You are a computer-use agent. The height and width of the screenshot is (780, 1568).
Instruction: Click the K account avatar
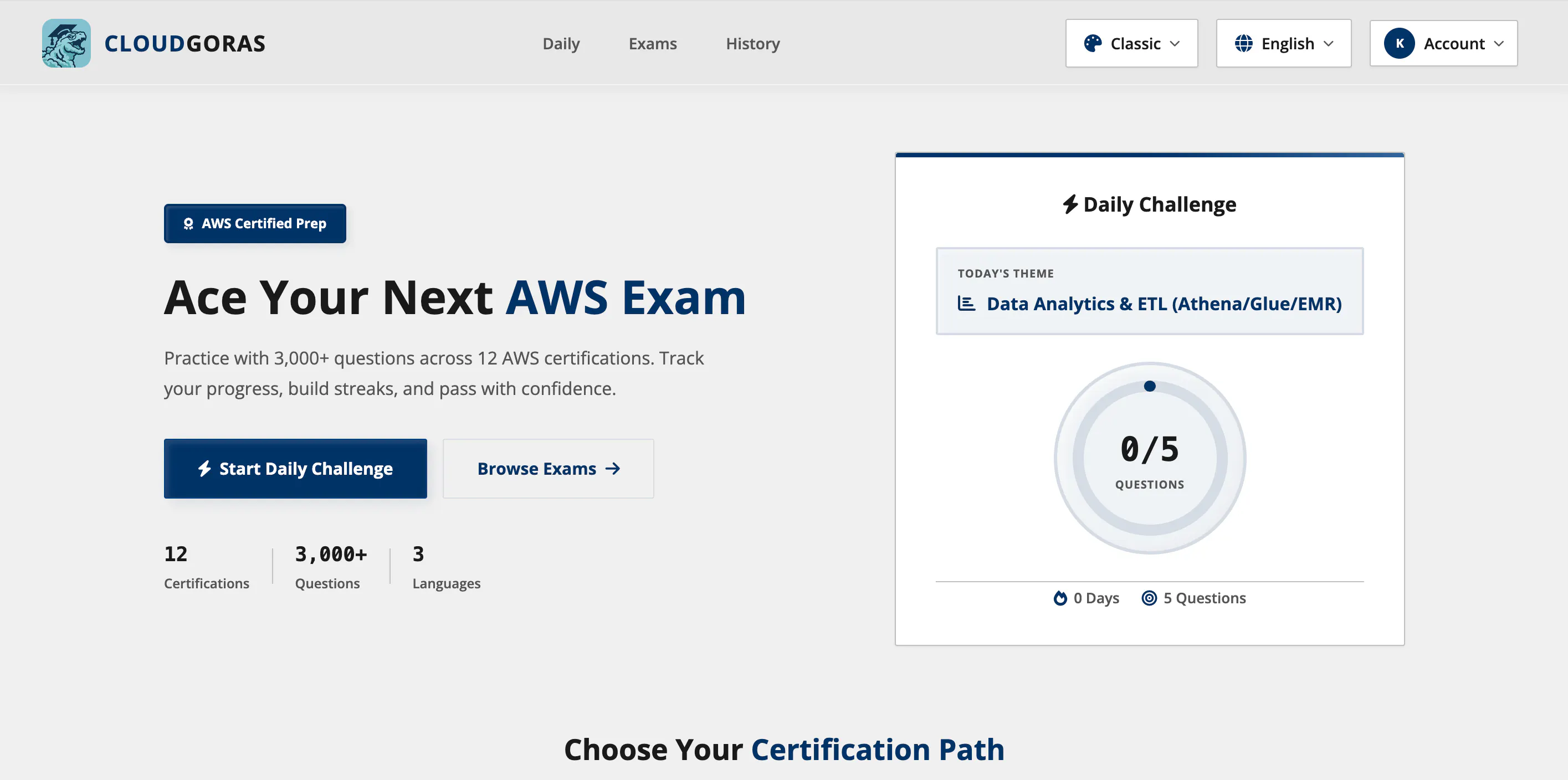coord(1400,43)
